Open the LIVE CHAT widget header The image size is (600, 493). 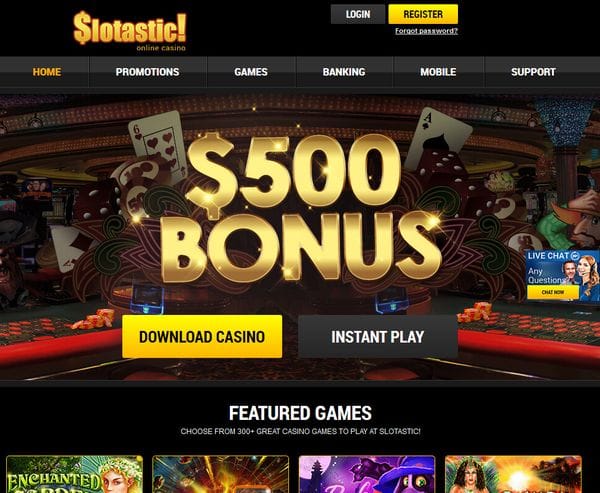(x=553, y=255)
